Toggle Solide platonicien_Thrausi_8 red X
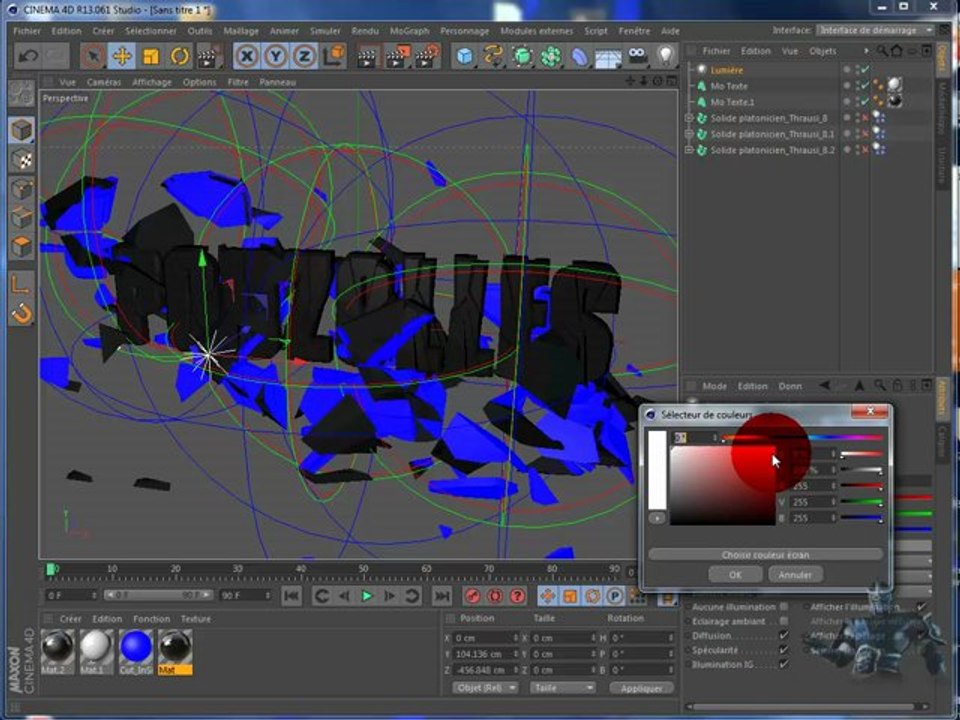 (x=865, y=118)
